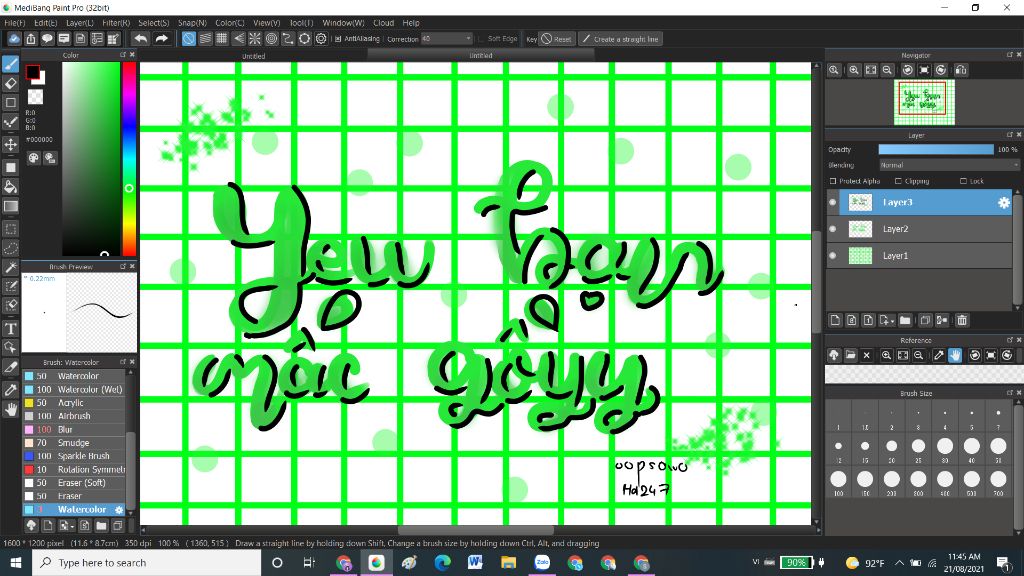Click the Windows search box
This screenshot has width=1024, height=576.
pyautogui.click(x=146, y=563)
